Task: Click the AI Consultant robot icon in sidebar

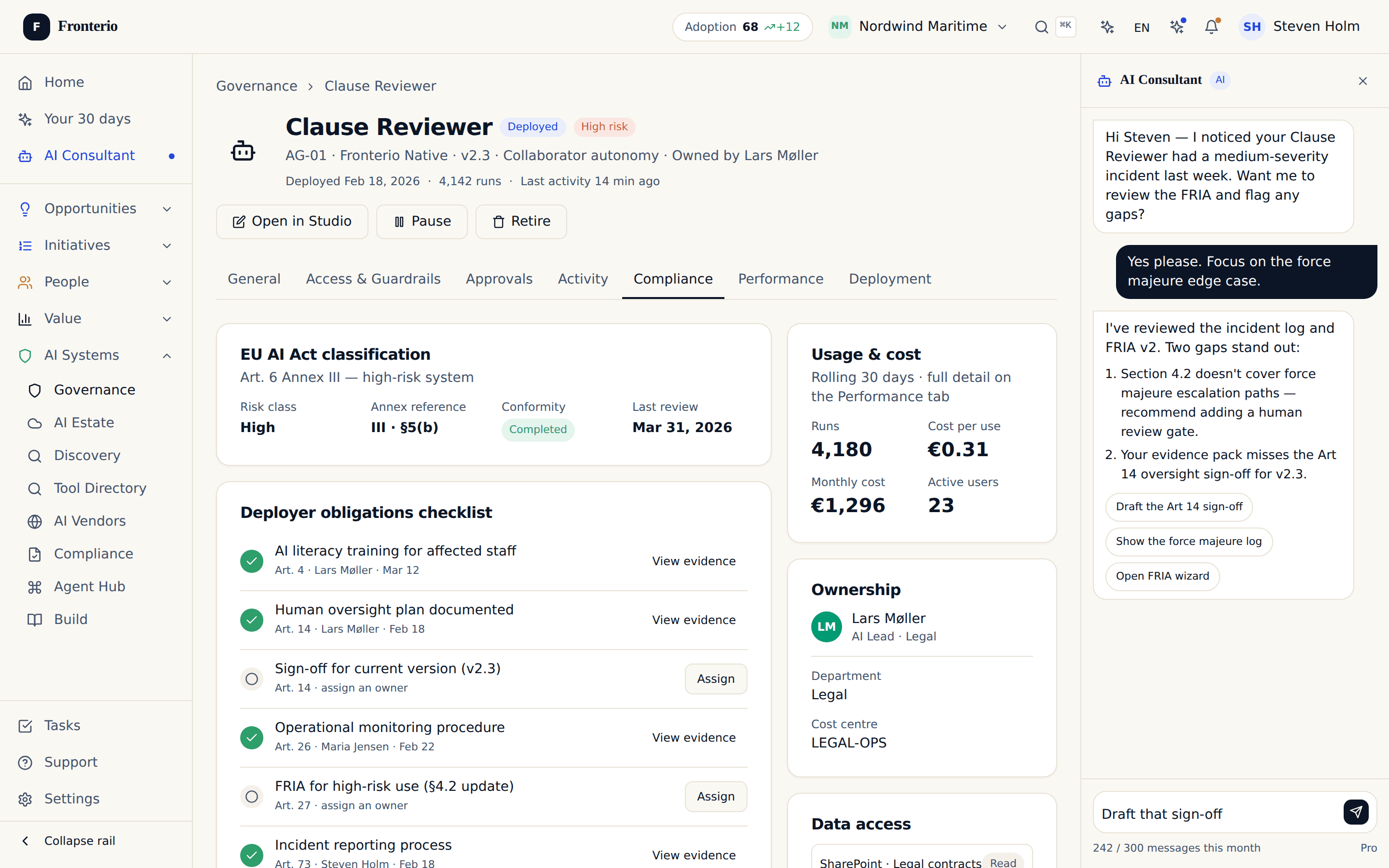Action: coord(25,156)
